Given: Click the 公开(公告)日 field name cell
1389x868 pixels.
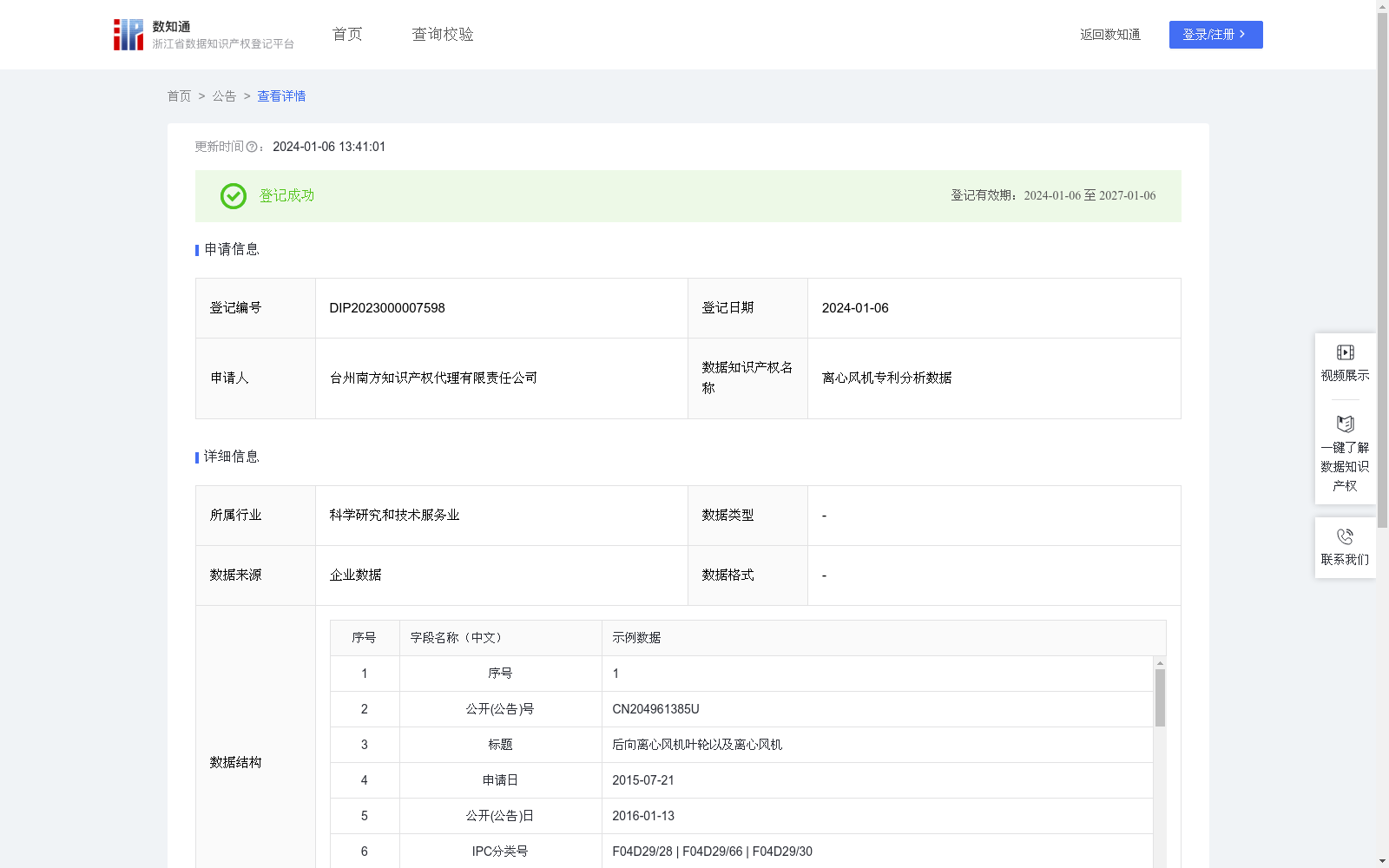Looking at the screenshot, I should [x=500, y=816].
